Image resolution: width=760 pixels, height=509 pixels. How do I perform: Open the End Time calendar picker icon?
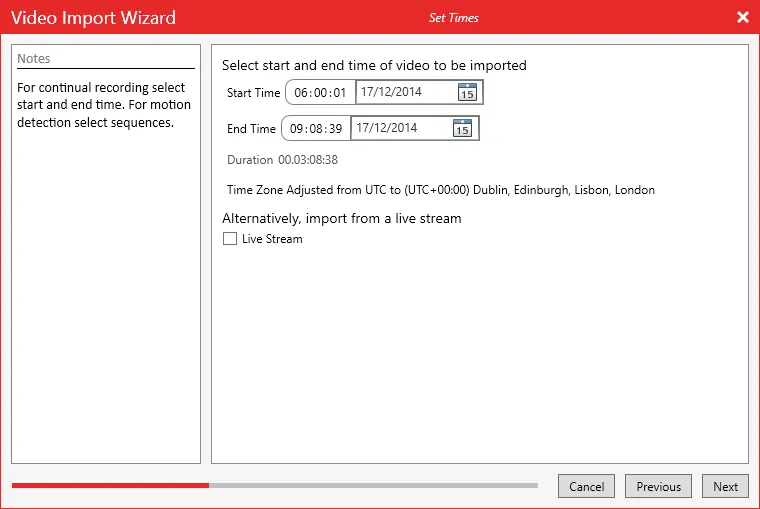[462, 127]
